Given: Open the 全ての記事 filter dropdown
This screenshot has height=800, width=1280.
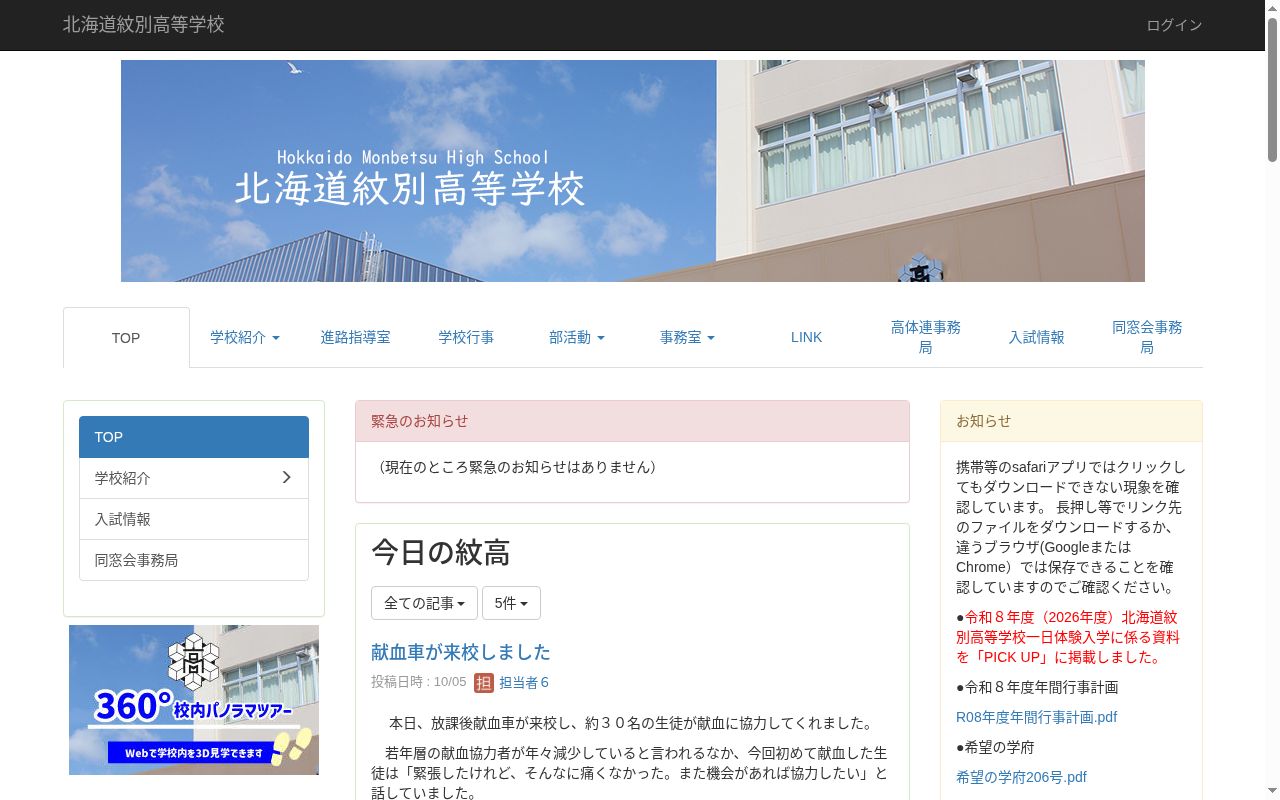Looking at the screenshot, I should pyautogui.click(x=424, y=603).
